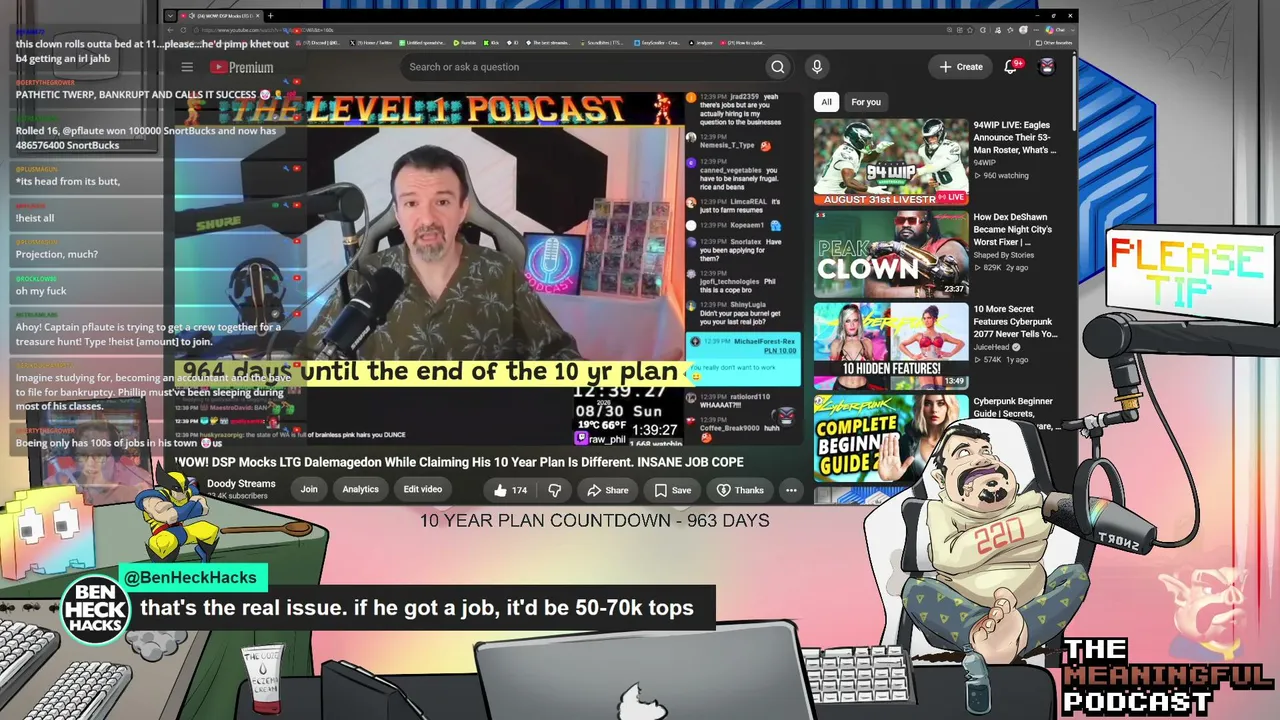Like the video with thumbs up

tap(510, 490)
